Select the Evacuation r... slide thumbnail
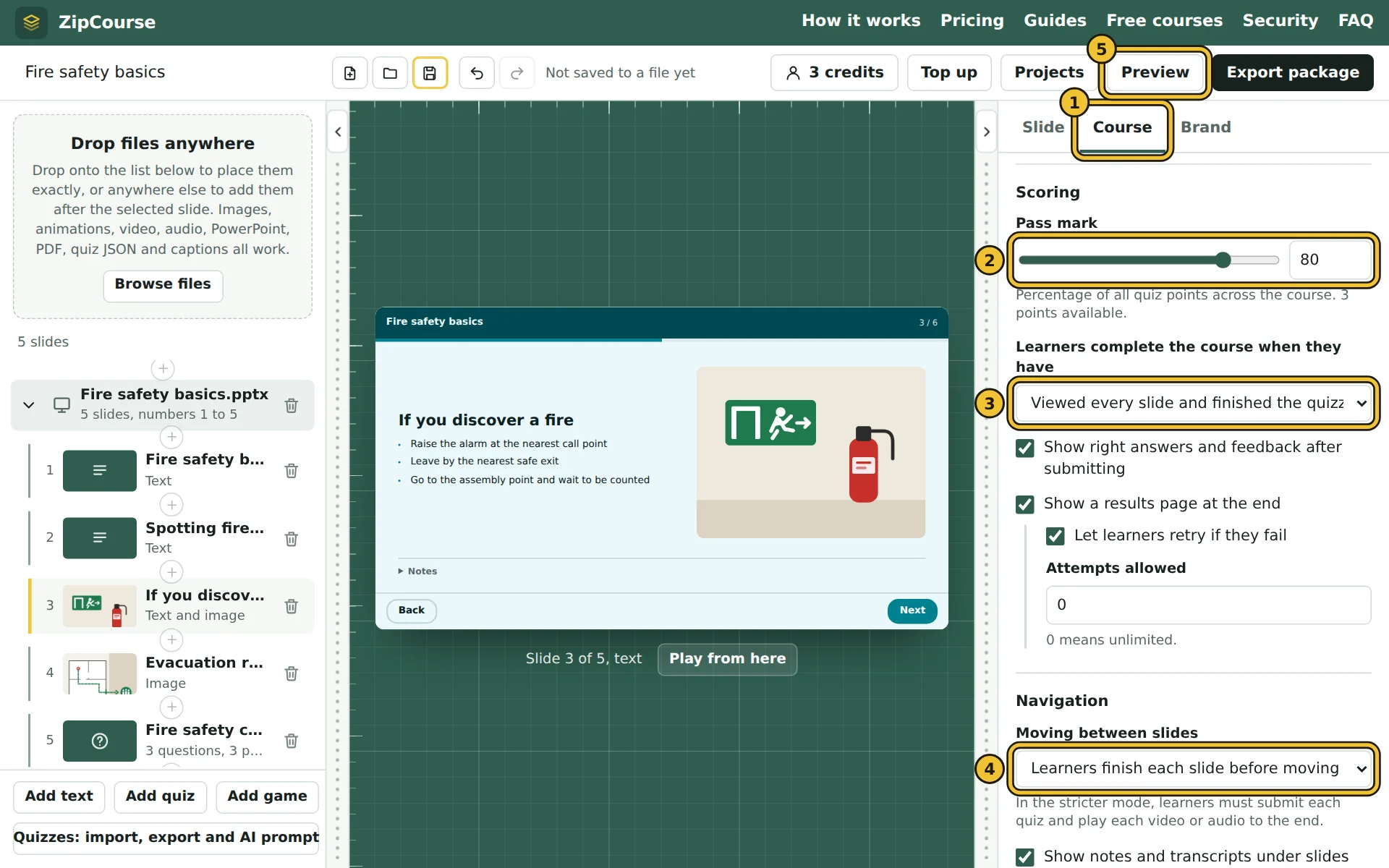 (x=100, y=673)
